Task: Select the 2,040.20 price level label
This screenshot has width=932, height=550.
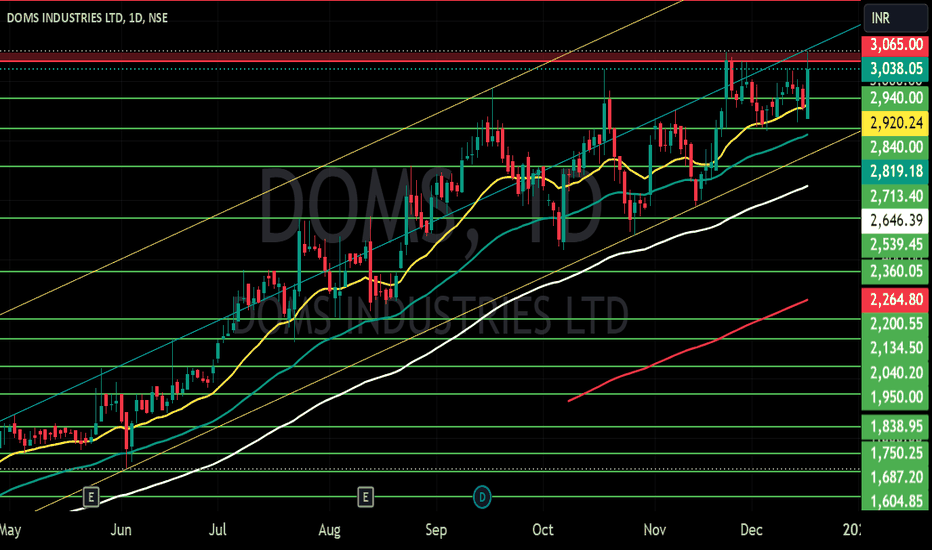Action: [895, 372]
